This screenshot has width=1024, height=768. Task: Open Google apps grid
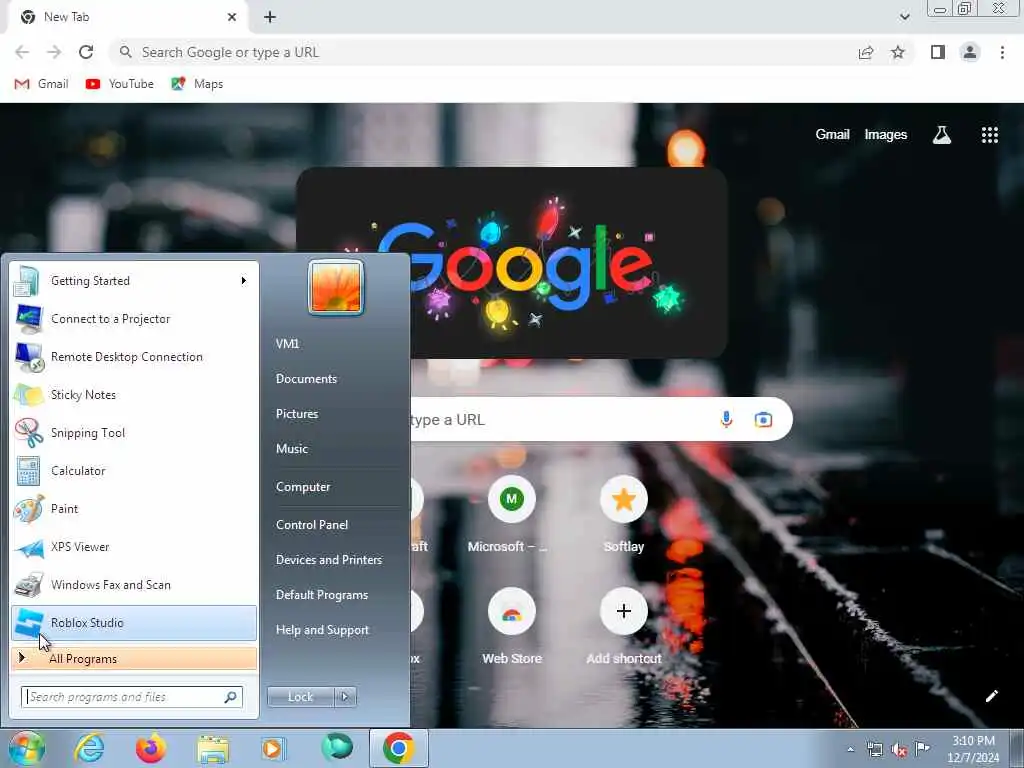pyautogui.click(x=989, y=135)
